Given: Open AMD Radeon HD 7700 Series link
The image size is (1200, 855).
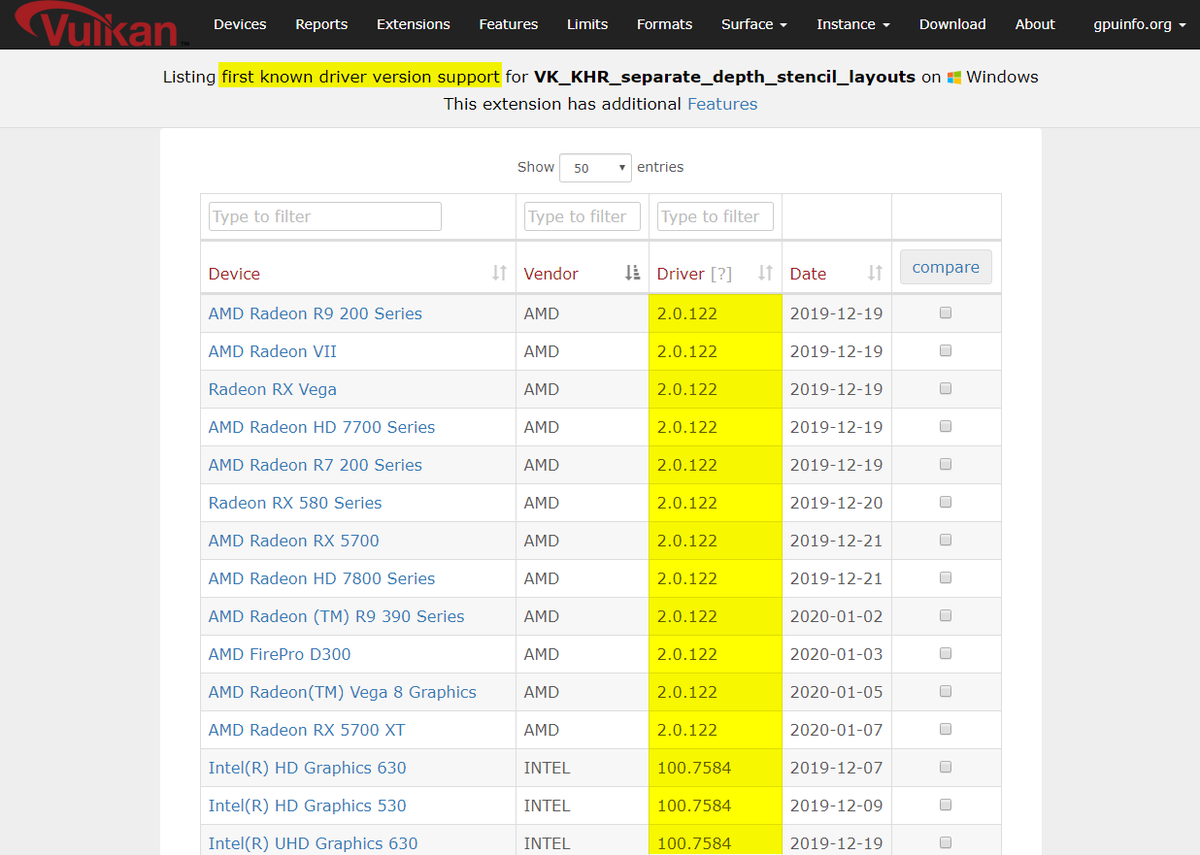Looking at the screenshot, I should pyautogui.click(x=322, y=427).
